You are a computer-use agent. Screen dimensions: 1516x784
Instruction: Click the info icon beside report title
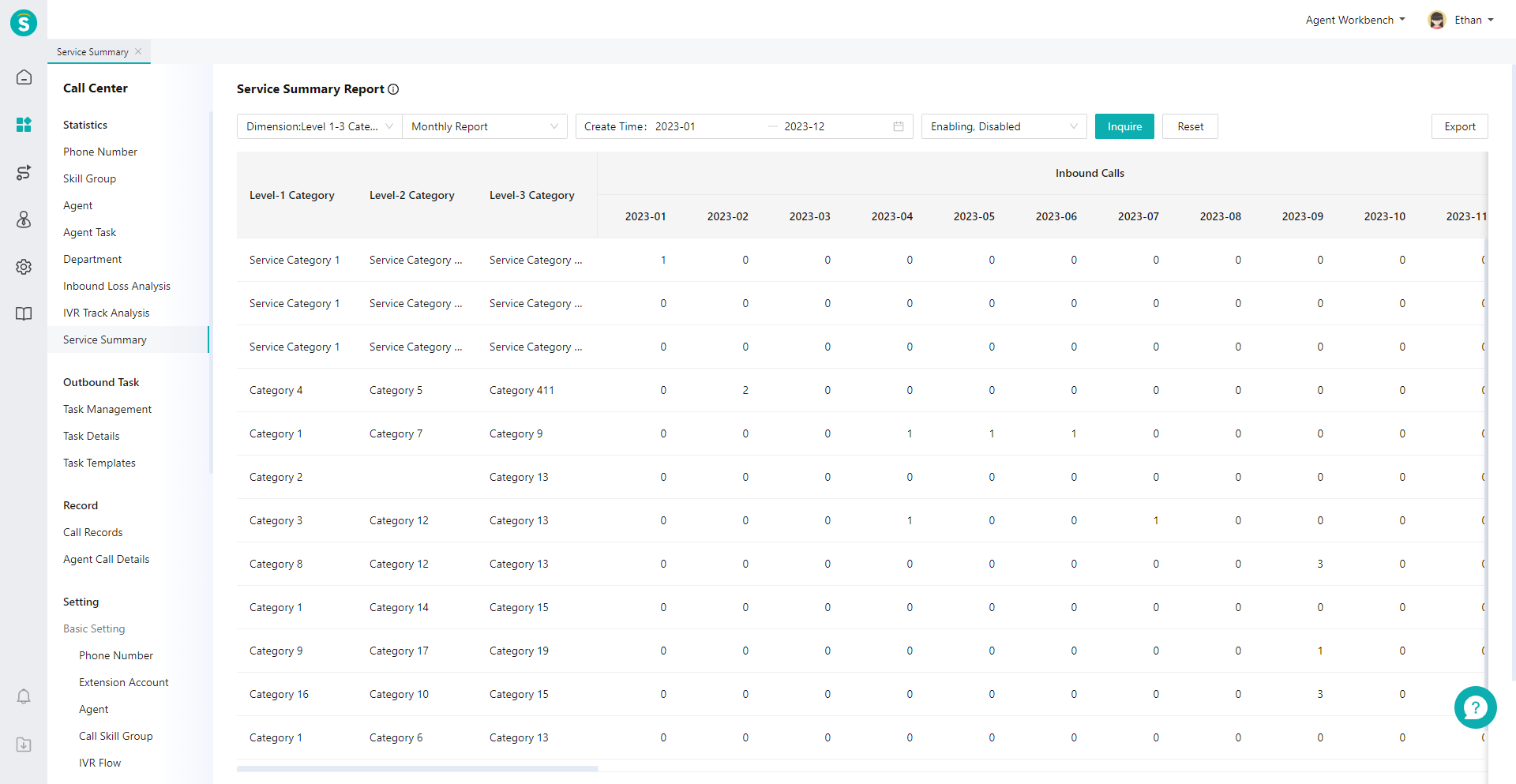(x=393, y=89)
